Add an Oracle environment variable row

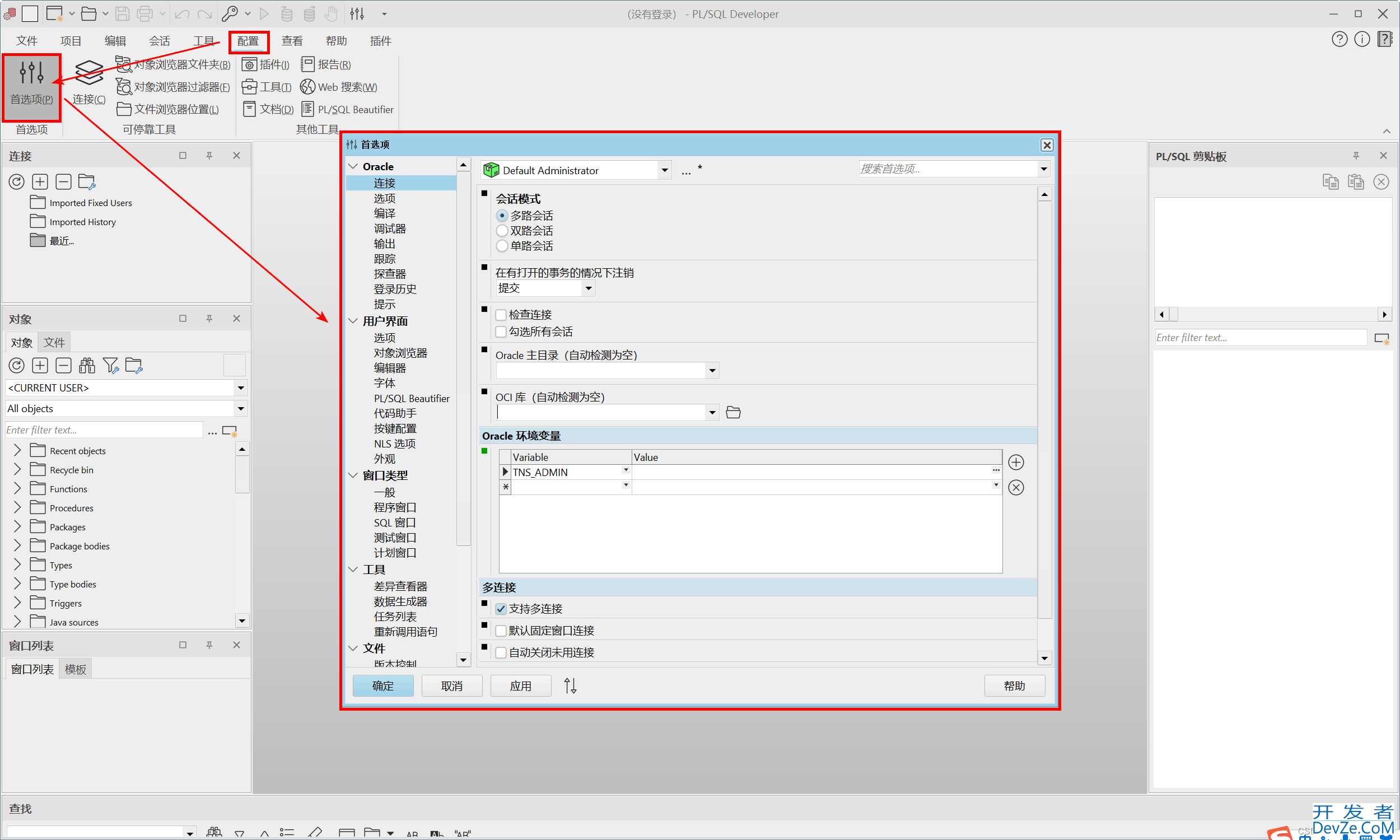point(1016,463)
